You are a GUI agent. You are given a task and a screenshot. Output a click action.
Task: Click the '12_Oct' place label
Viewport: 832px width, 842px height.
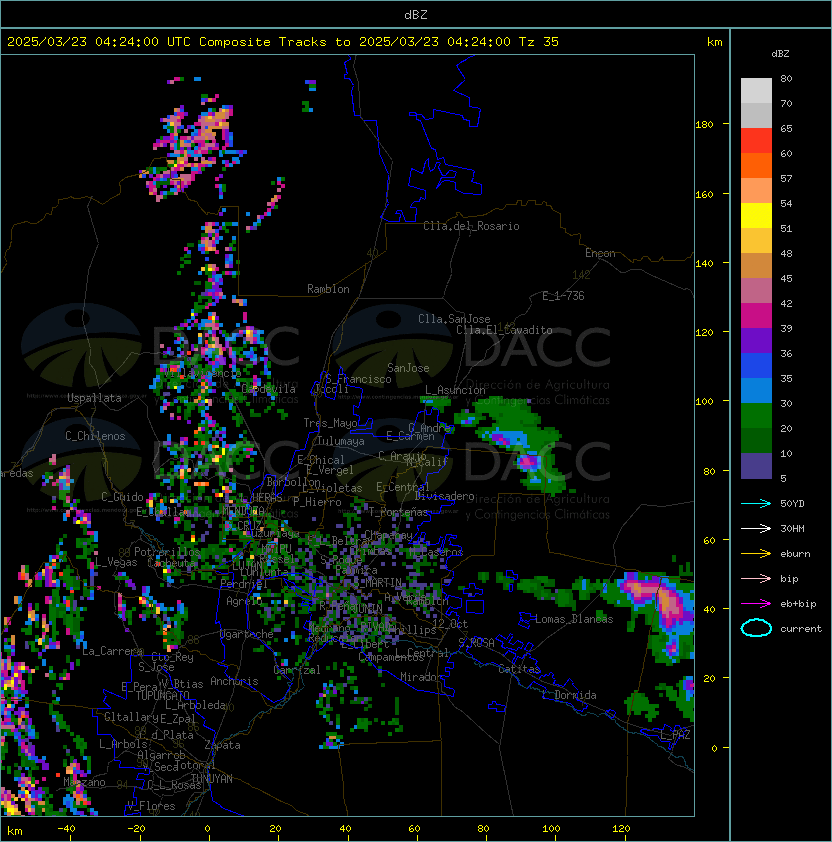point(450,624)
